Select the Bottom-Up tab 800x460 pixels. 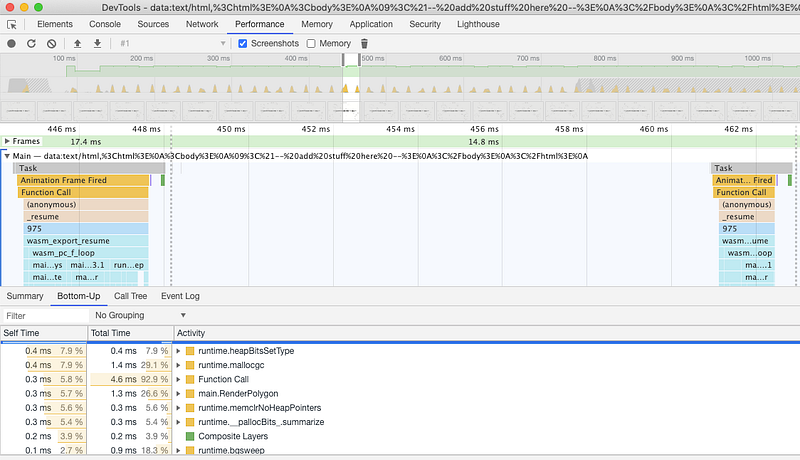(x=79, y=296)
